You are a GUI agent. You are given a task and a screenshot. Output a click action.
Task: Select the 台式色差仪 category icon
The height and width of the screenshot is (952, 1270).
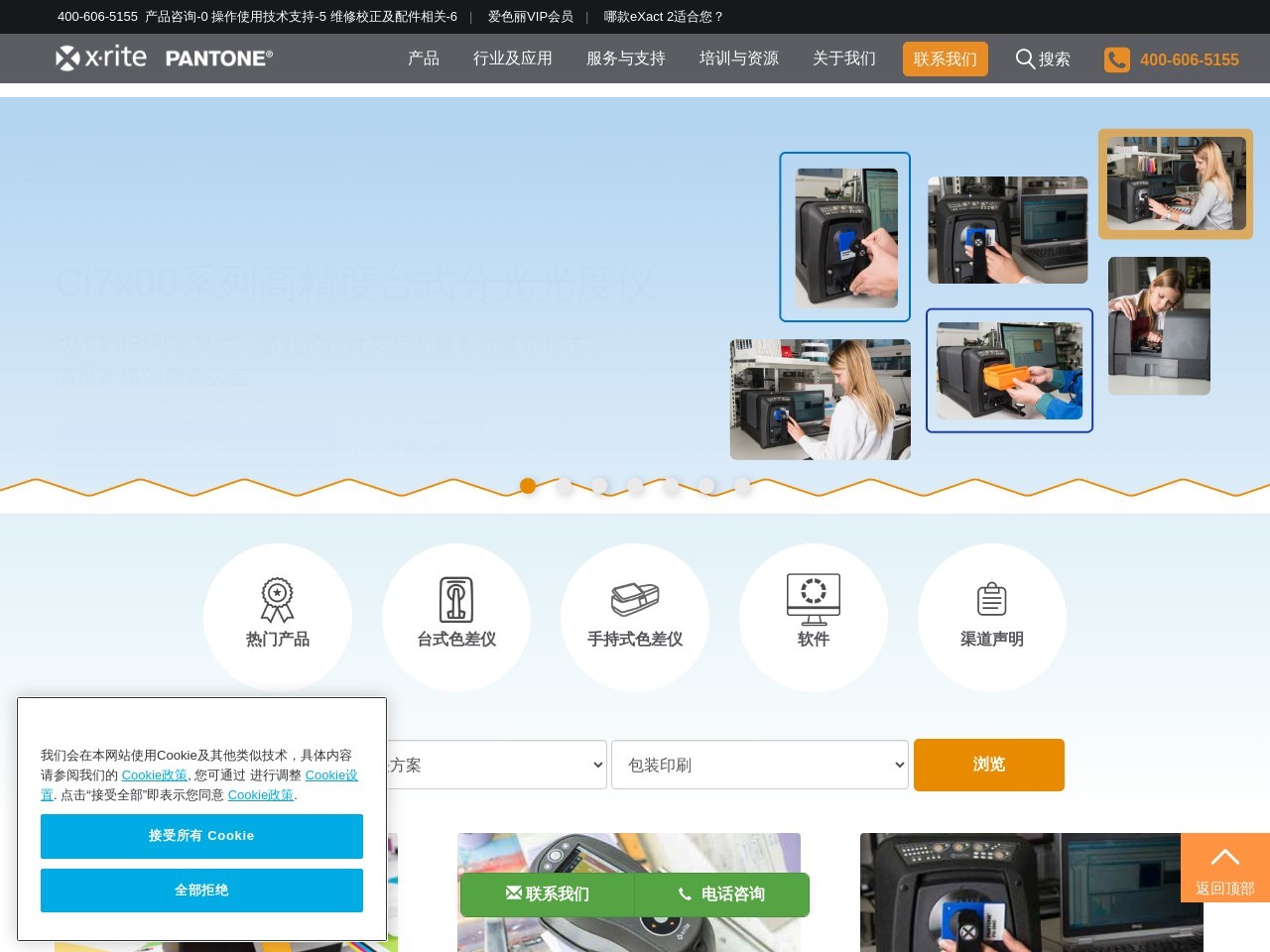coord(455,598)
